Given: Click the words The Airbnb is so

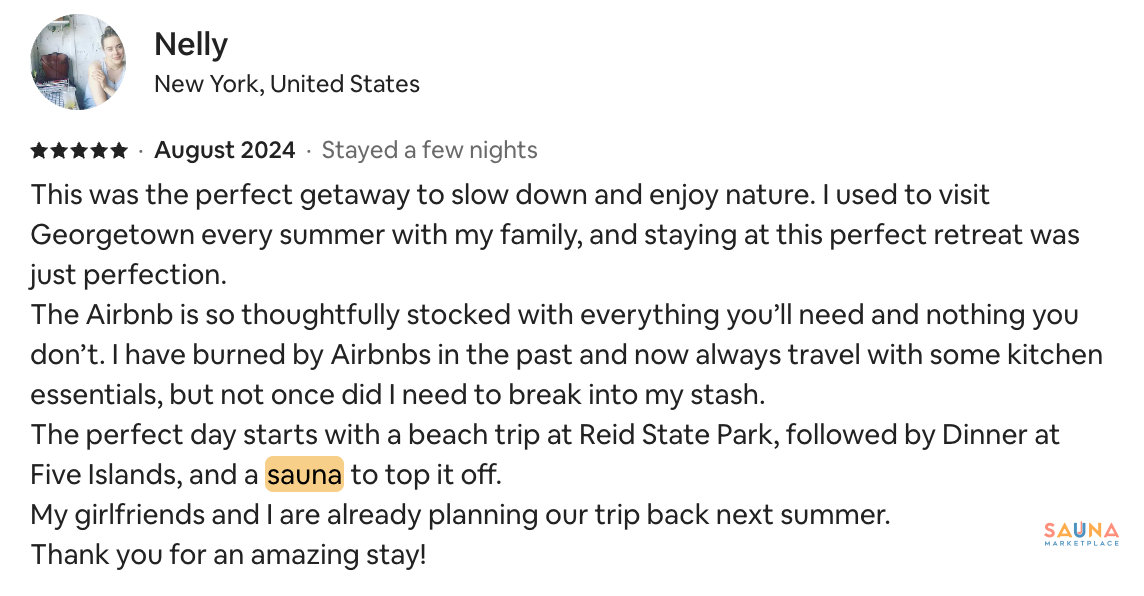Looking at the screenshot, I should [x=133, y=315].
